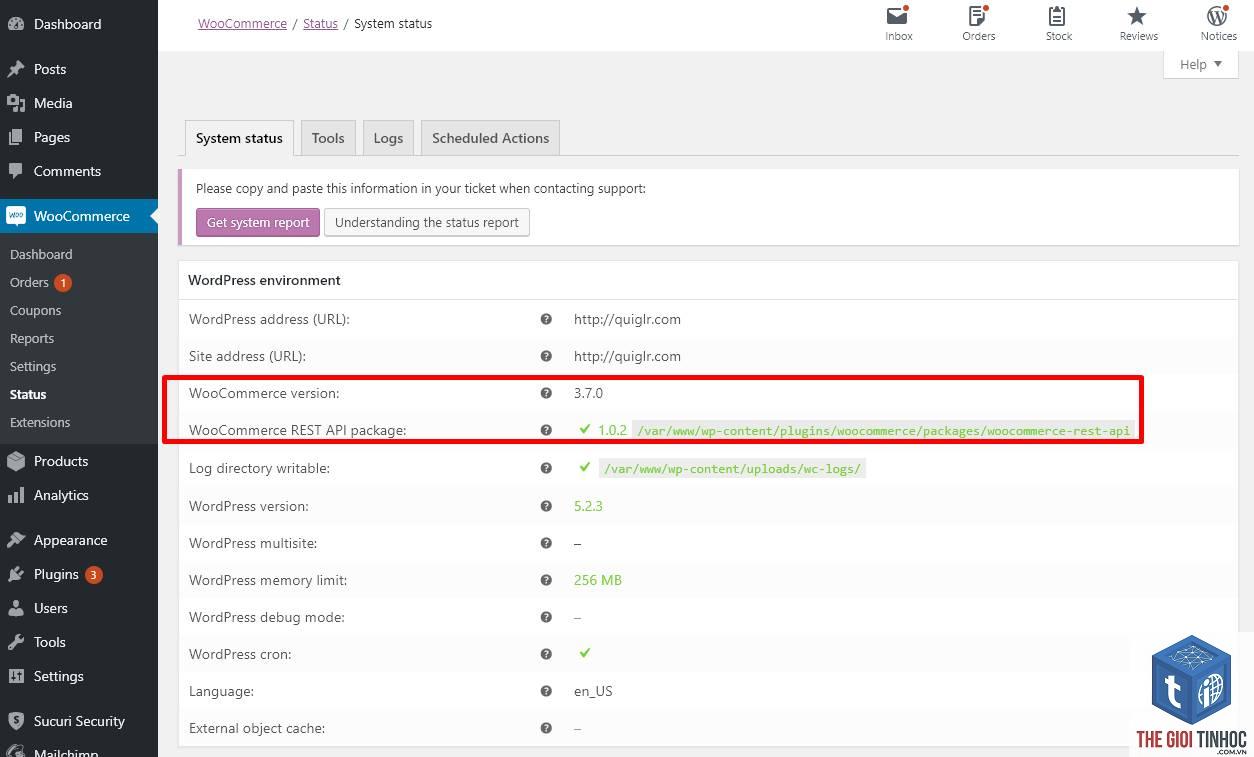Viewport: 1254px width, 757px height.
Task: Click help tip beside WordPress debug mode
Action: point(546,617)
